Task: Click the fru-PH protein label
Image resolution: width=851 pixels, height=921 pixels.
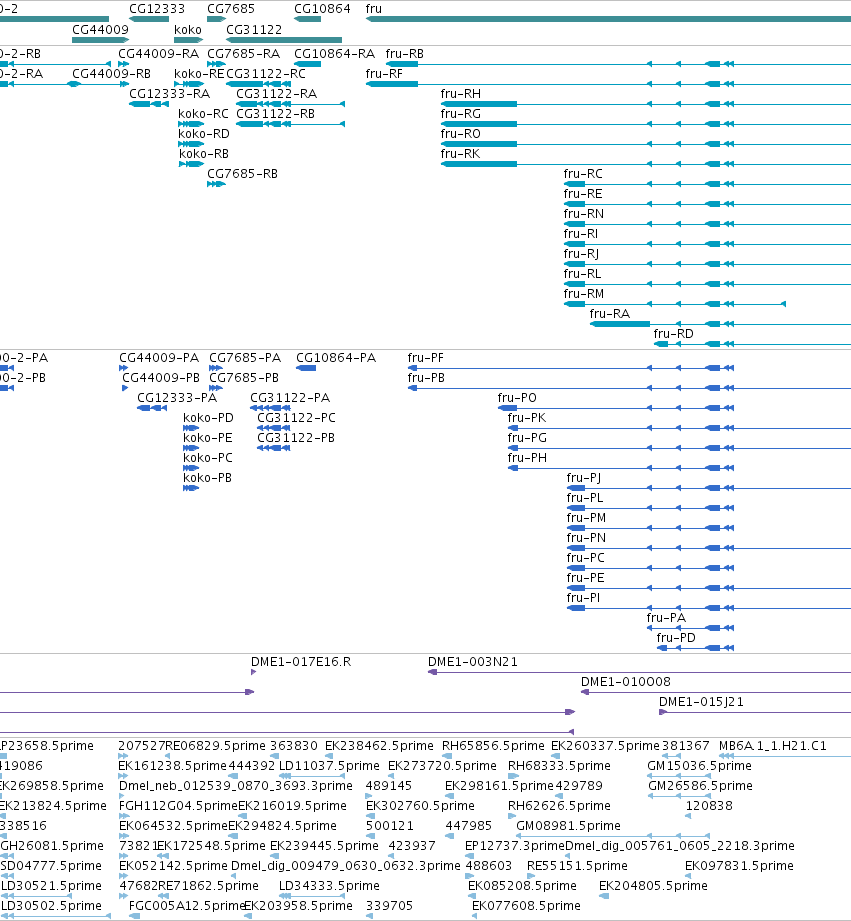Action: pyautogui.click(x=527, y=458)
